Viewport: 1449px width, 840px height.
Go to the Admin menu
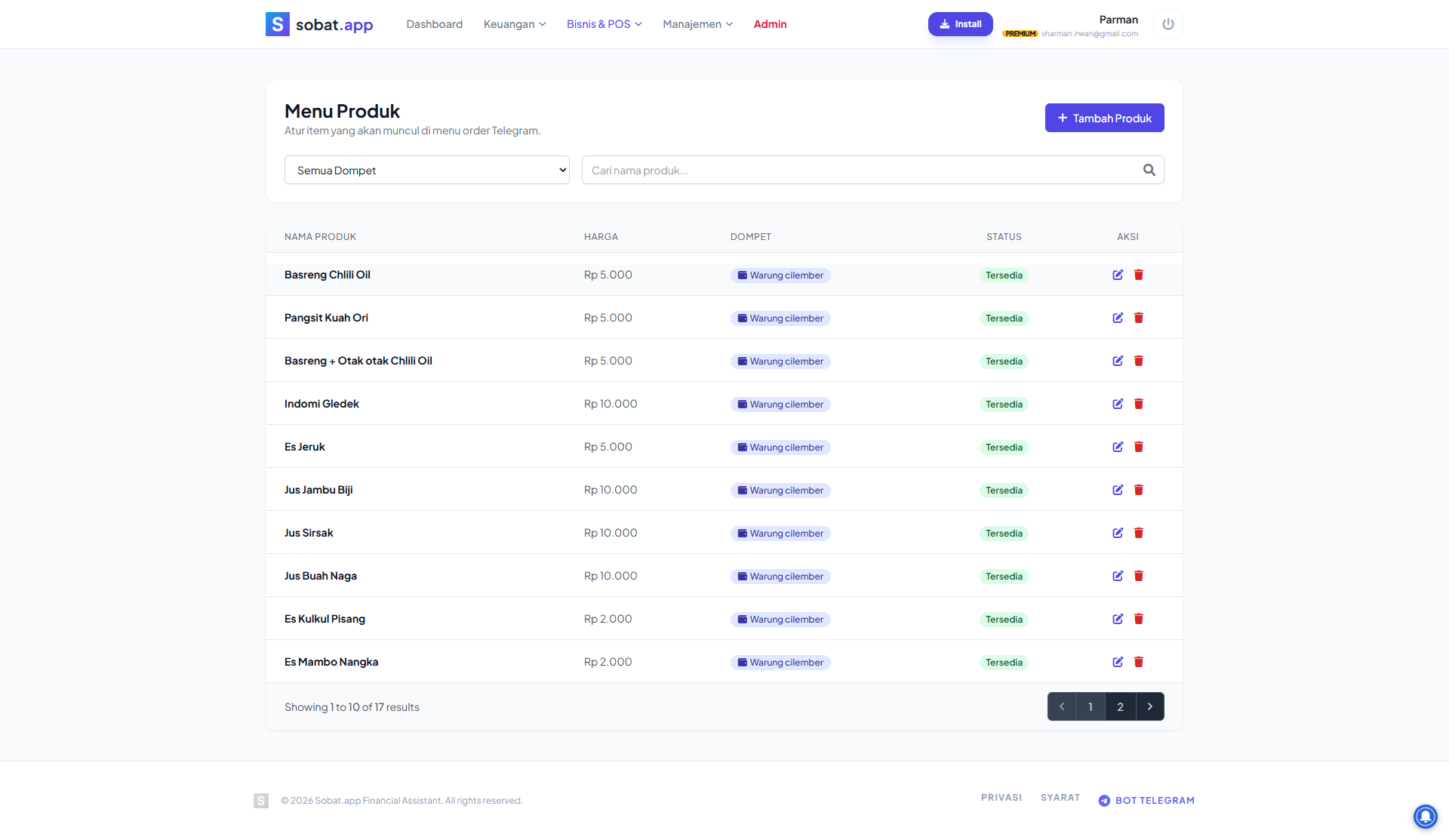[x=770, y=24]
